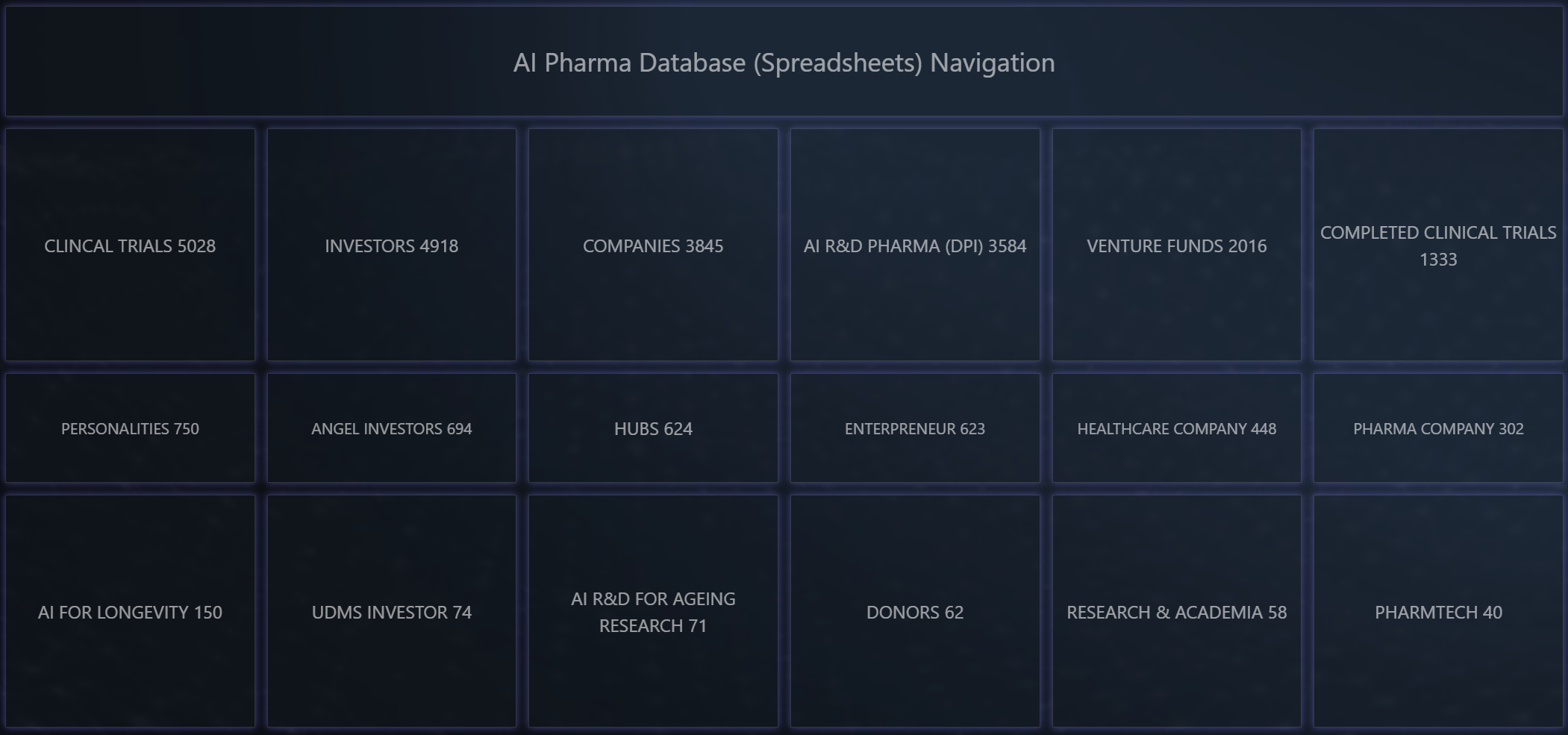The image size is (1568, 735).
Task: Select Completed Clinical Trials 1333 tile
Action: click(x=1438, y=245)
